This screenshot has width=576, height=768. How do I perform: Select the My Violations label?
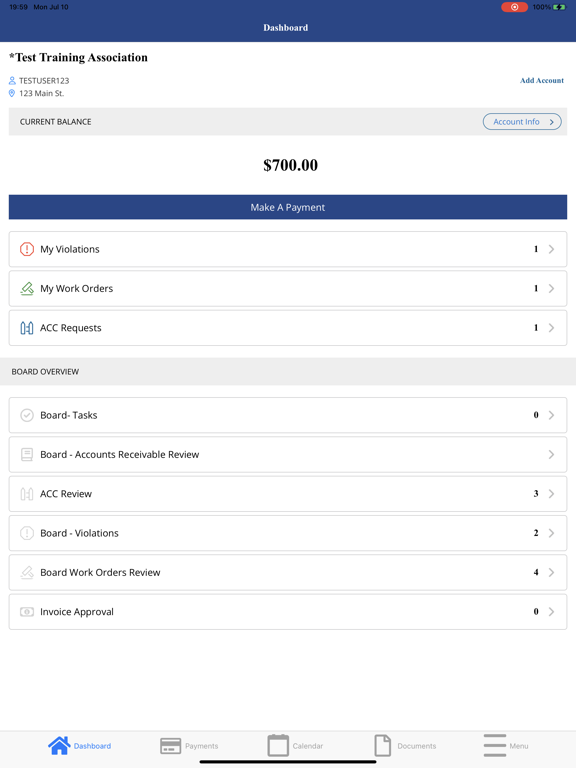pos(70,249)
